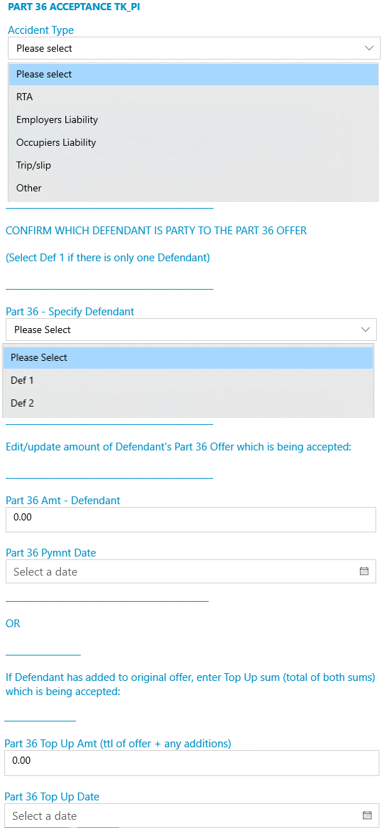Choose Def 1 as defendant
385x832 pixels.
tap(188, 380)
